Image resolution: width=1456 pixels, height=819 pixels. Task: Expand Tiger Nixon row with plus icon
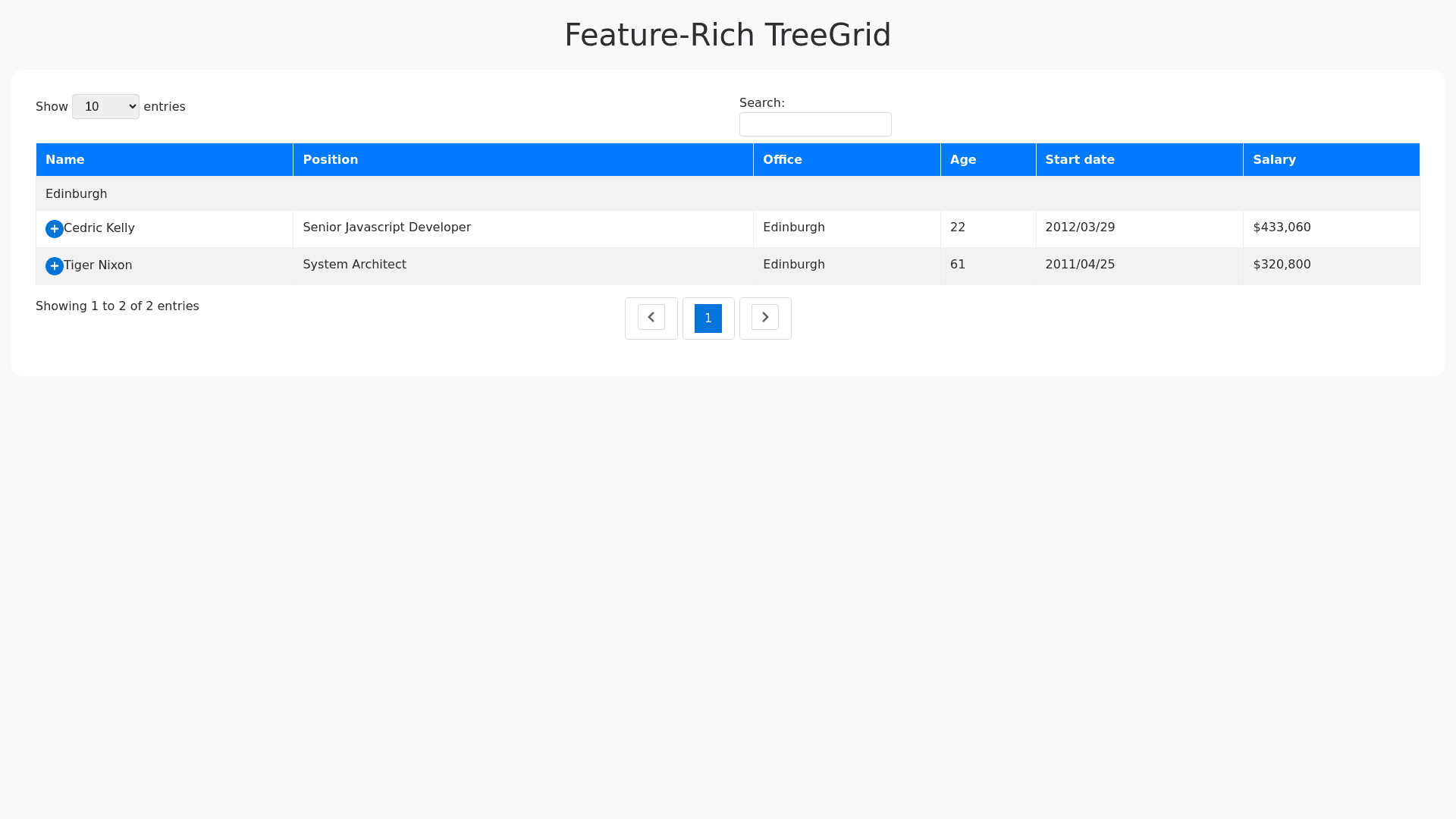click(55, 266)
